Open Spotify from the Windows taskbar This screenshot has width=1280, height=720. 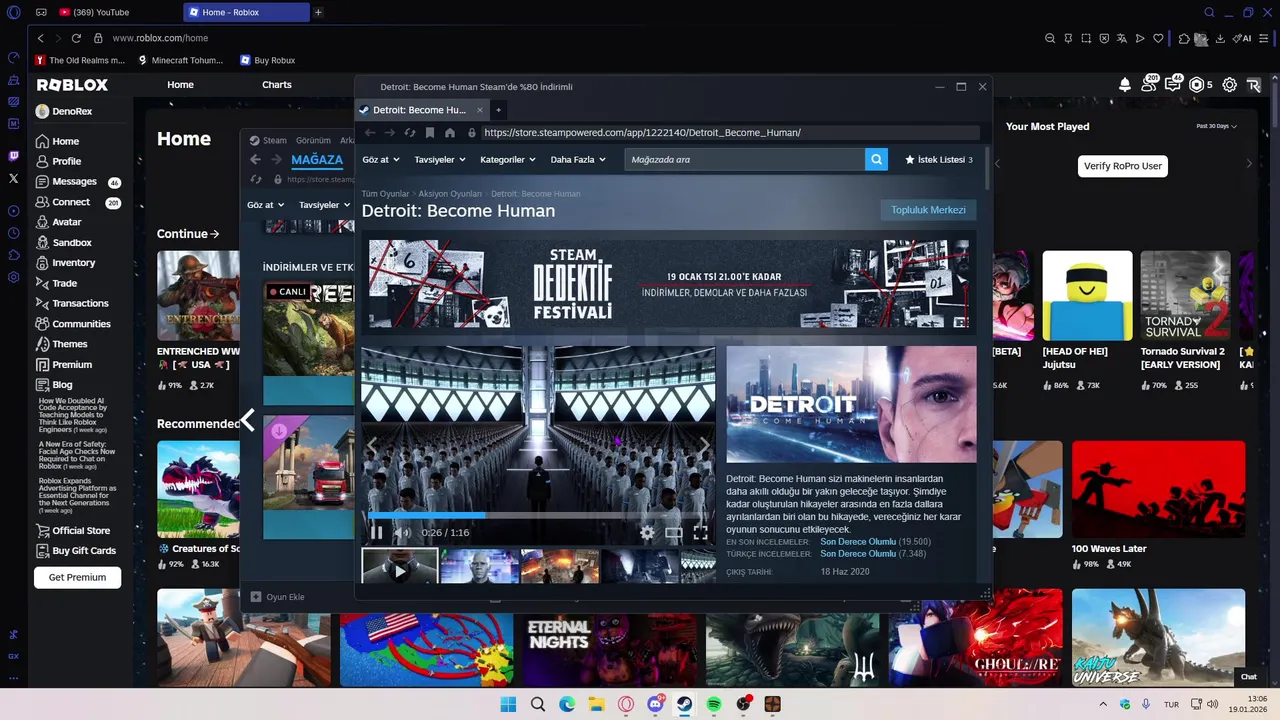(x=714, y=704)
